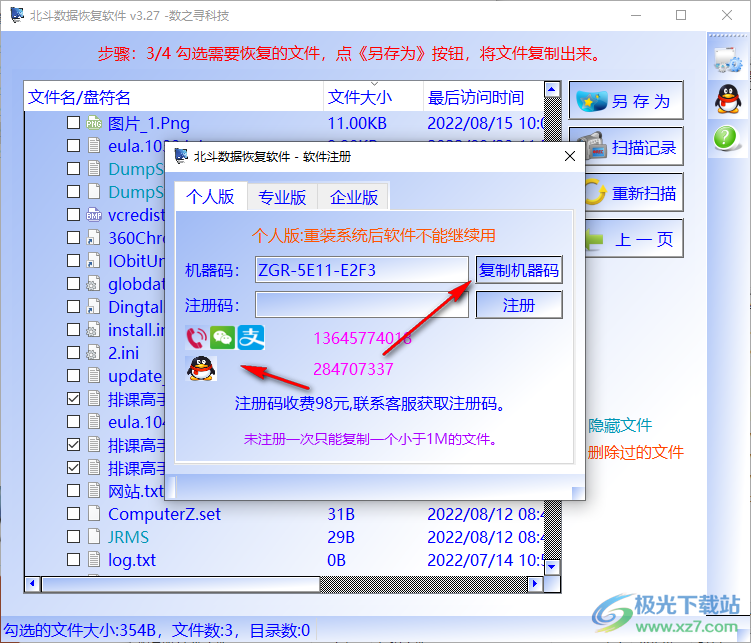
Task: Click the 机器码 field ZGR-5E11-E2F3
Action: pyautogui.click(x=362, y=270)
